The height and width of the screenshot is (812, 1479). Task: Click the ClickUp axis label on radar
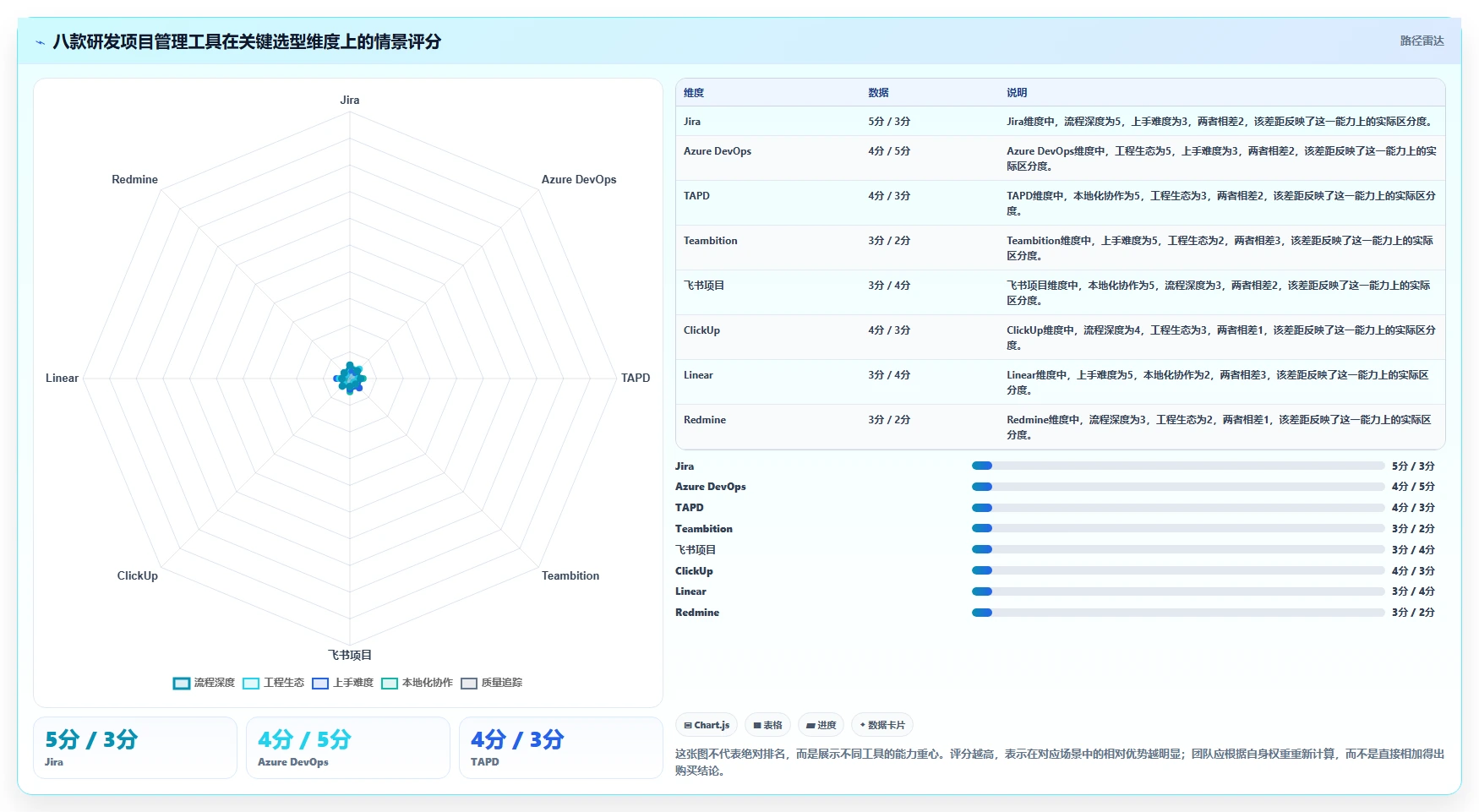[138, 575]
